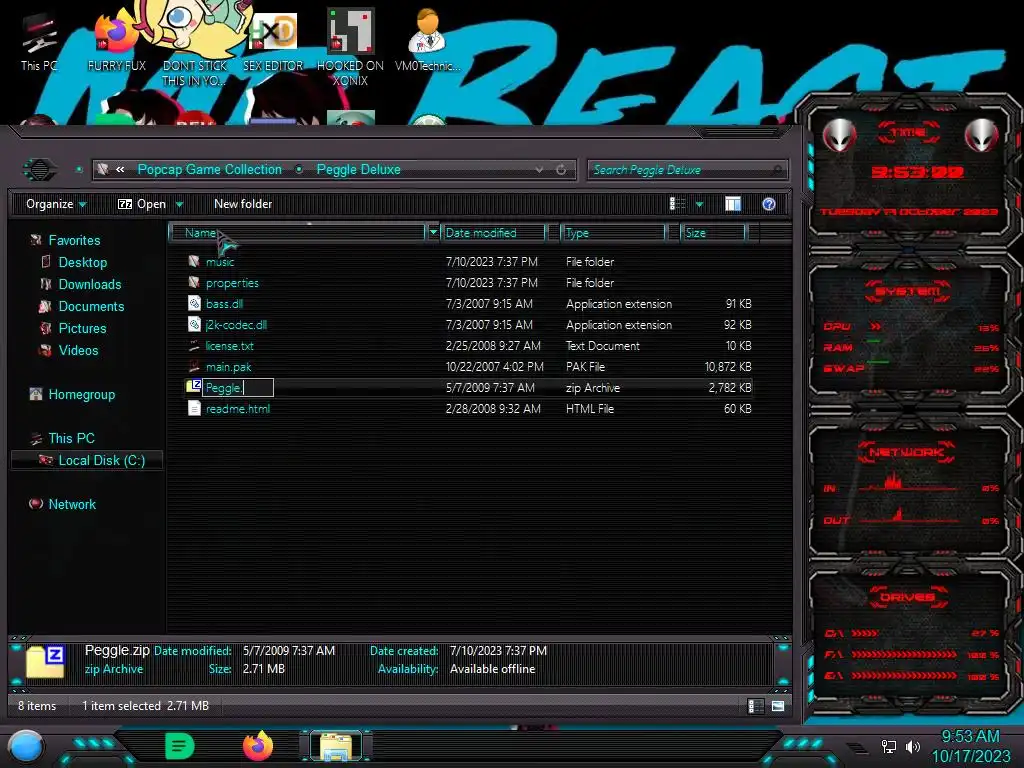Click the Open toolbar button
The height and width of the screenshot is (768, 1024).
click(142, 204)
